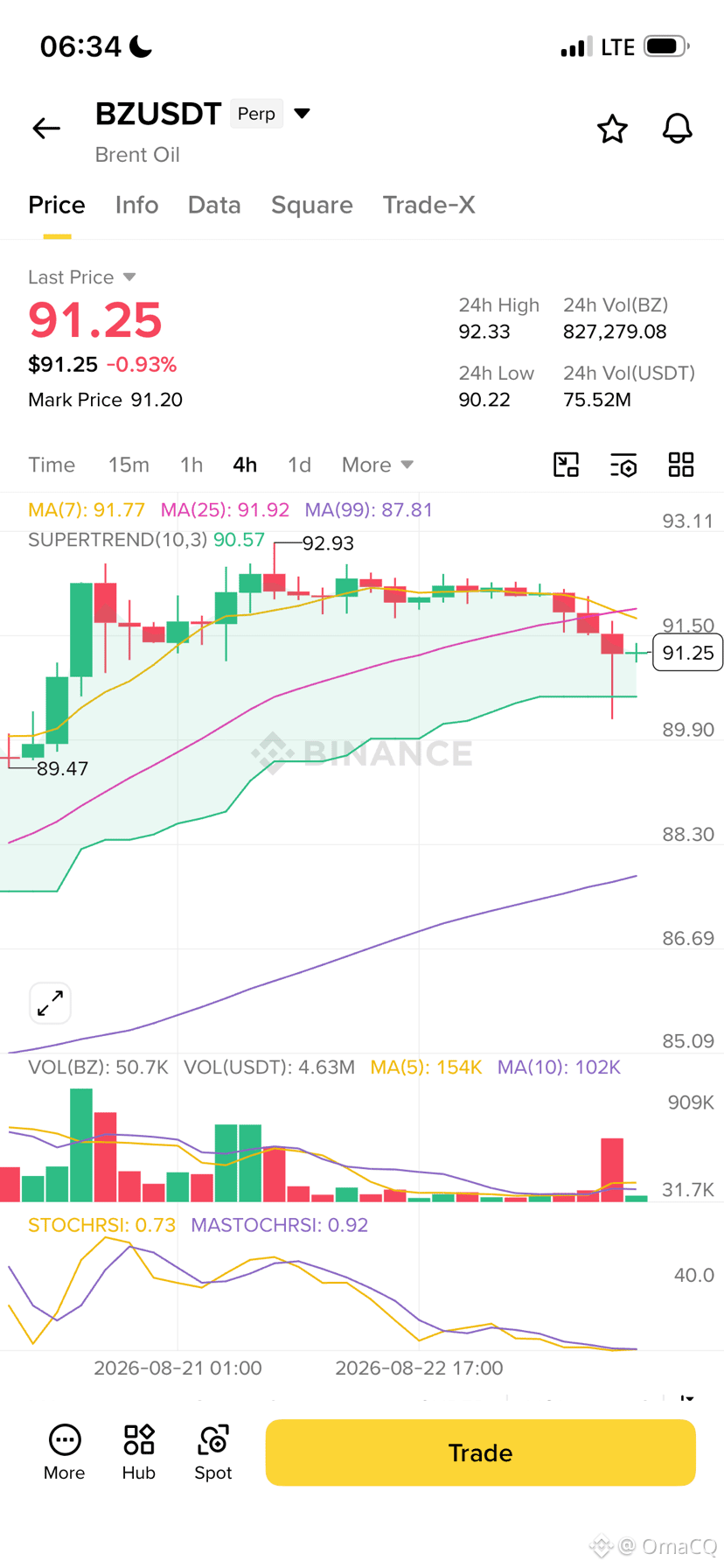This screenshot has height=1568, width=724.
Task: Switch to the Price tab
Action: pyautogui.click(x=57, y=205)
